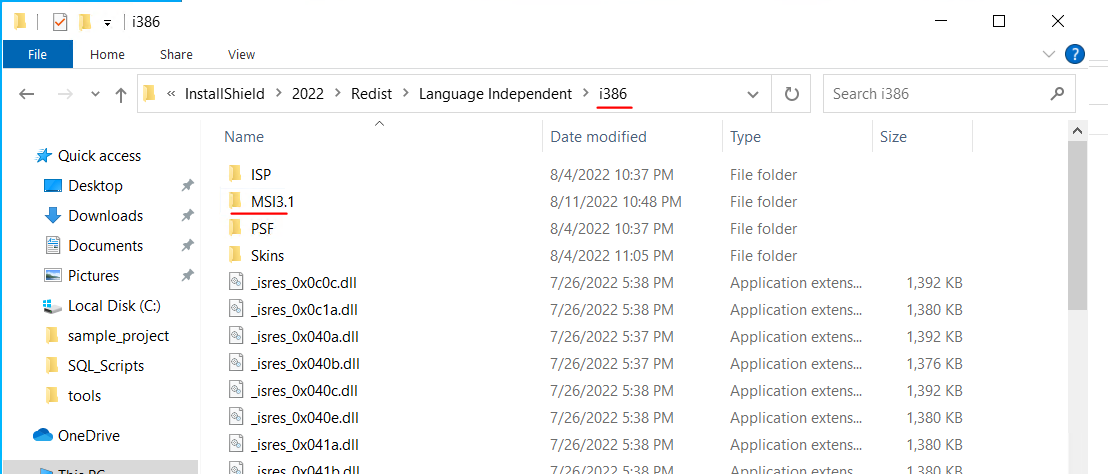Expand the ribbon with chevron arrow
Viewport: 1108px width, 474px height.
1049,54
